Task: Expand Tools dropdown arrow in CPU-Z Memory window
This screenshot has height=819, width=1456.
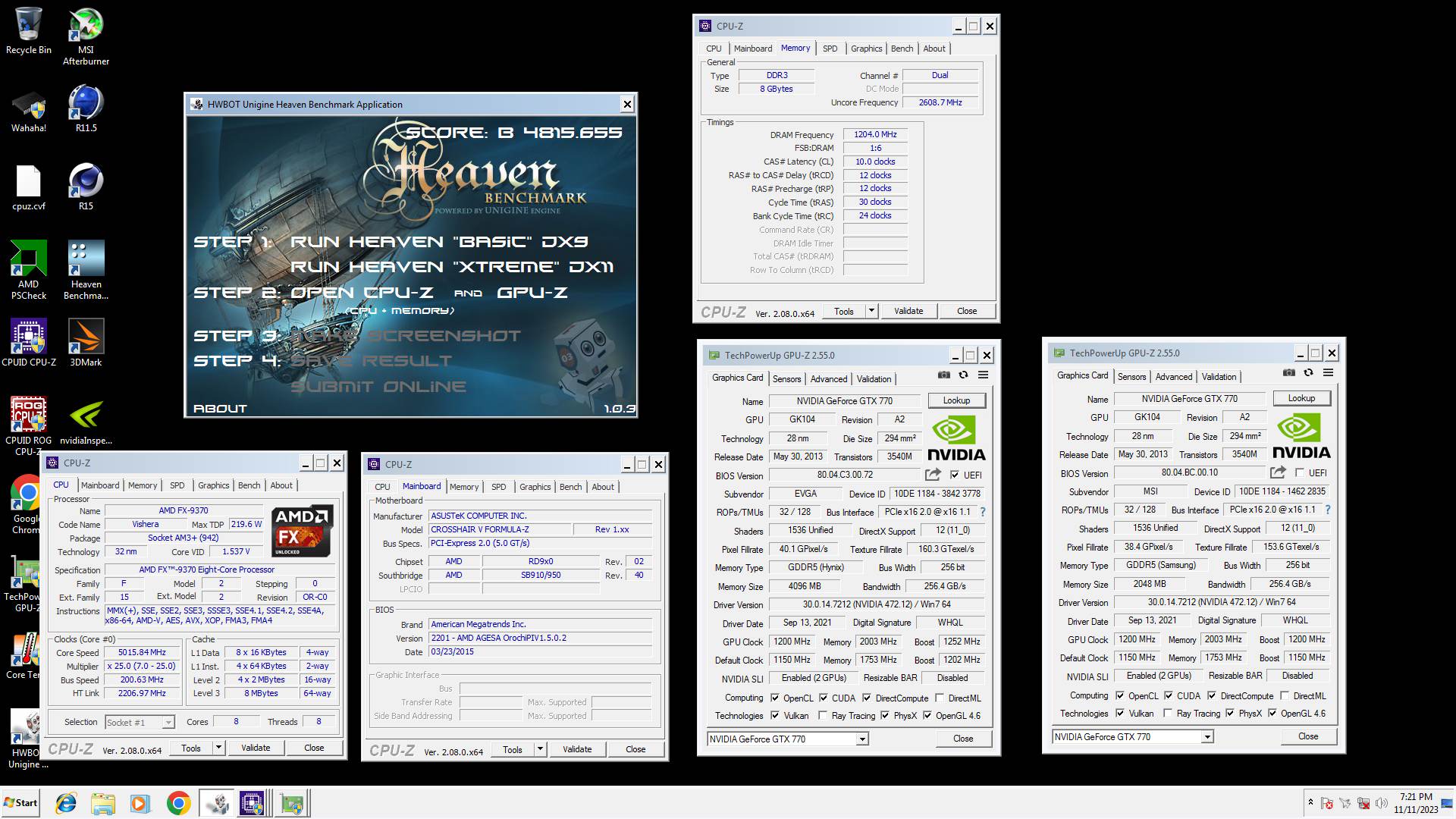Action: pyautogui.click(x=871, y=311)
